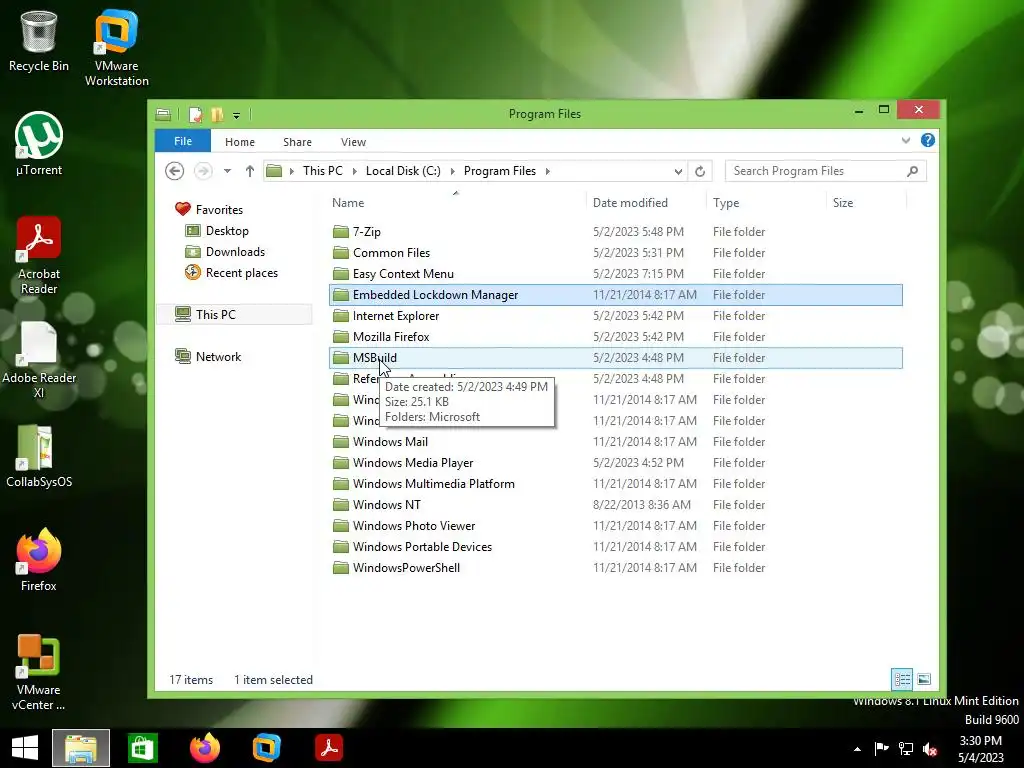Switch to Details view in status bar

coord(902,679)
